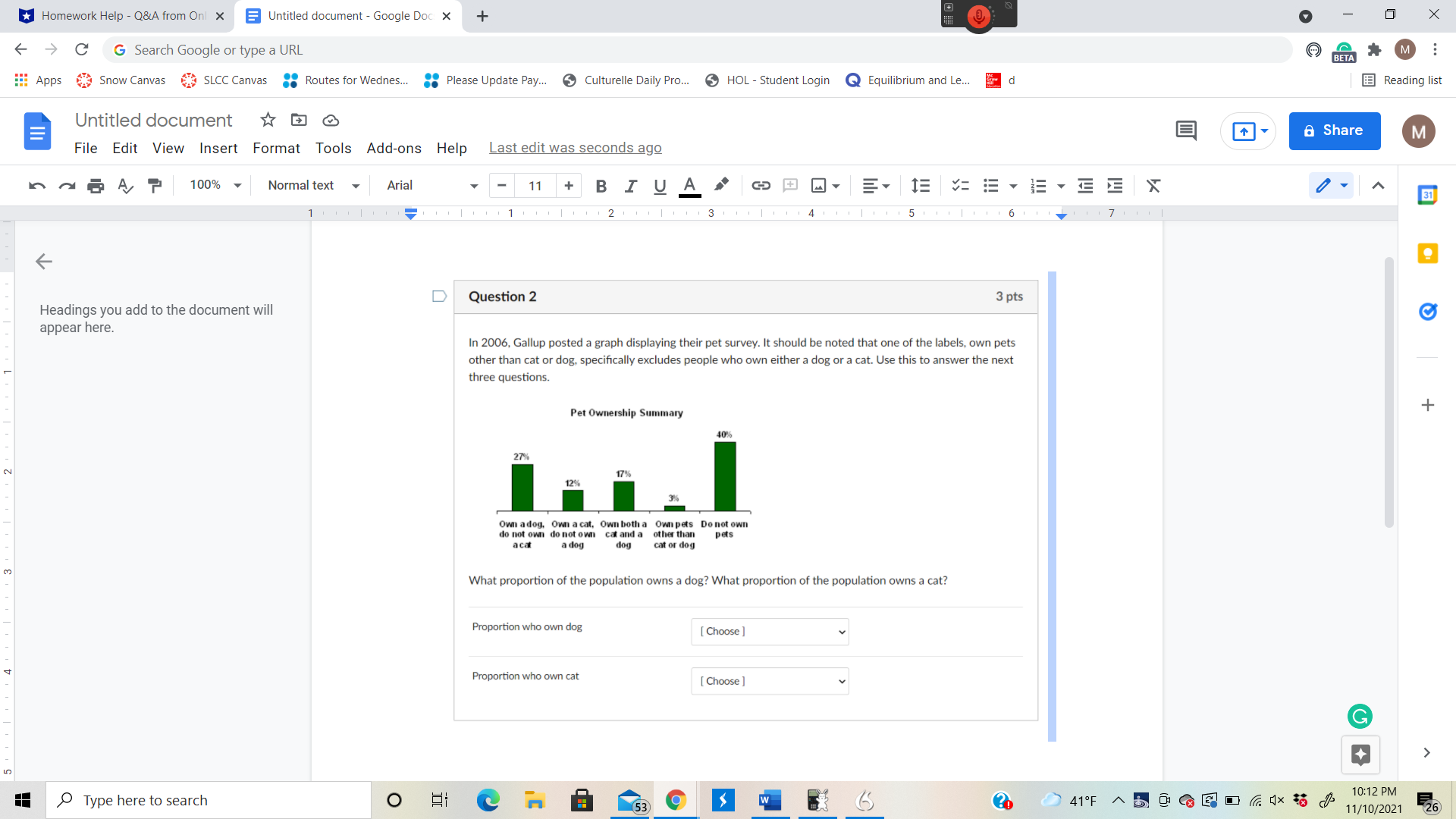Open the paragraph styles dropdown

point(311,185)
